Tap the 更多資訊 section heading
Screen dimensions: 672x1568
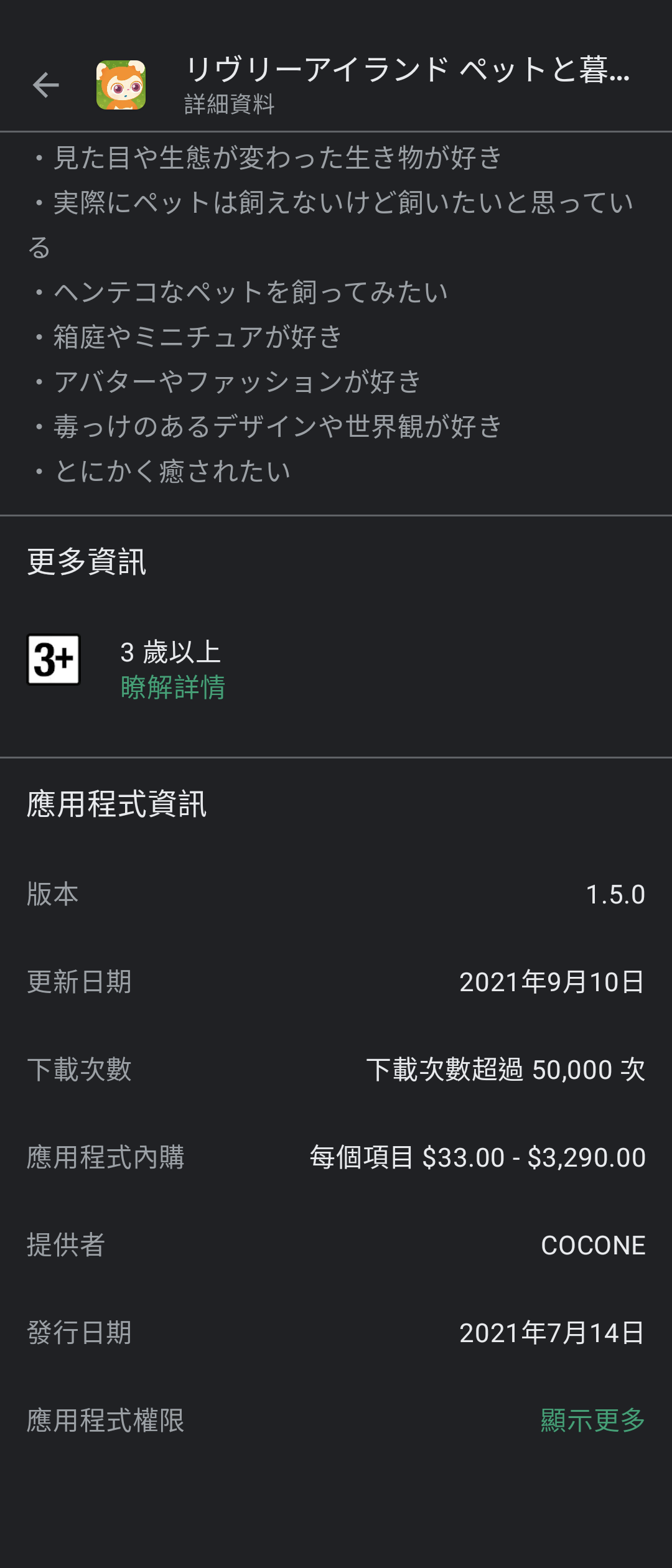pos(86,562)
